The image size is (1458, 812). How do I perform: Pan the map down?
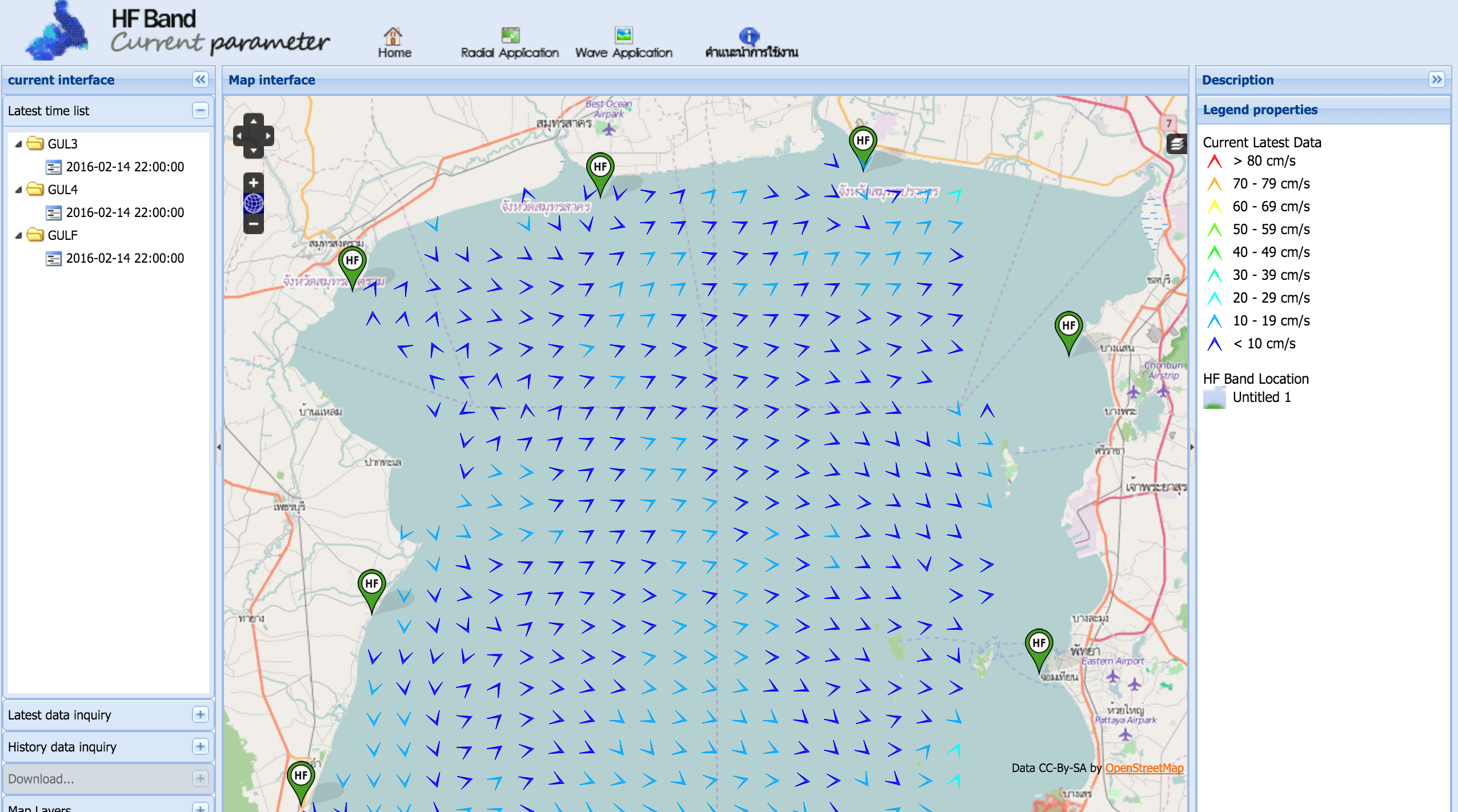[x=254, y=151]
